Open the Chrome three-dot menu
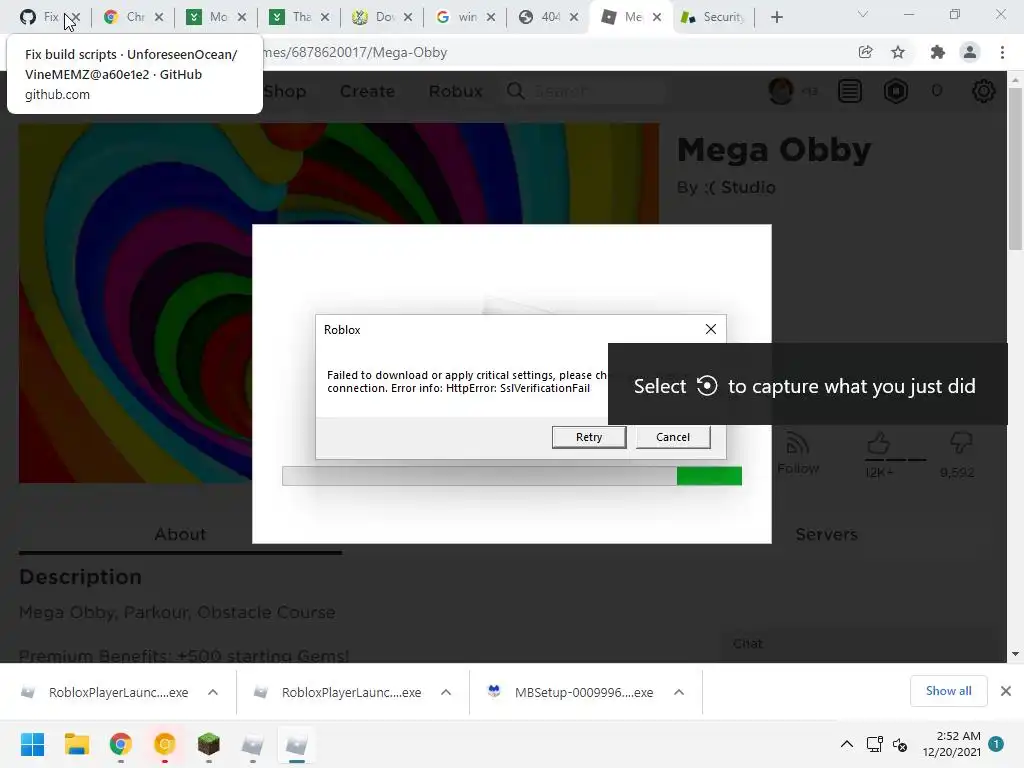The width and height of the screenshot is (1024, 768). [x=1002, y=52]
